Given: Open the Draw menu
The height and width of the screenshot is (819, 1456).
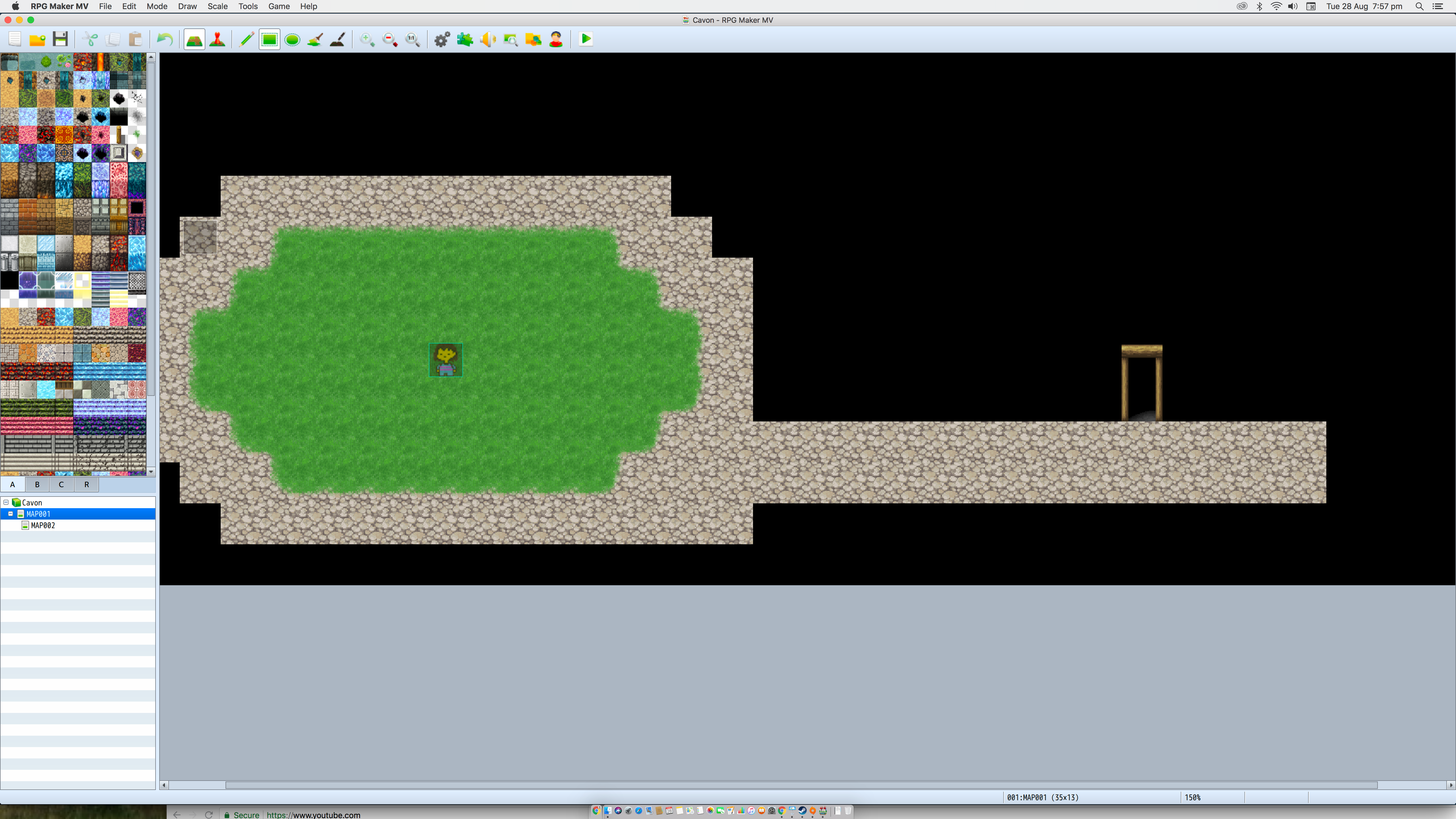Looking at the screenshot, I should pyautogui.click(x=187, y=6).
